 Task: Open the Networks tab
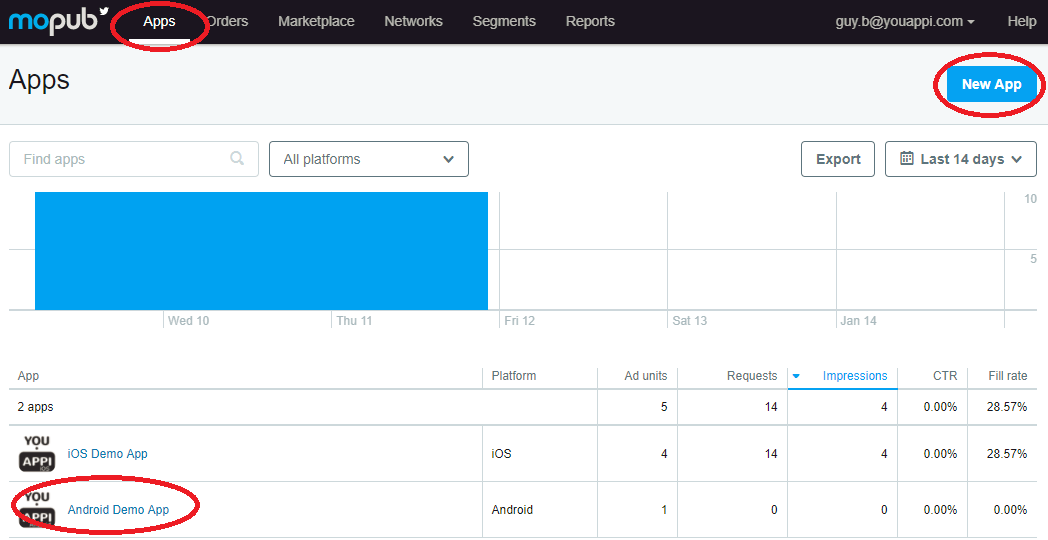(413, 21)
